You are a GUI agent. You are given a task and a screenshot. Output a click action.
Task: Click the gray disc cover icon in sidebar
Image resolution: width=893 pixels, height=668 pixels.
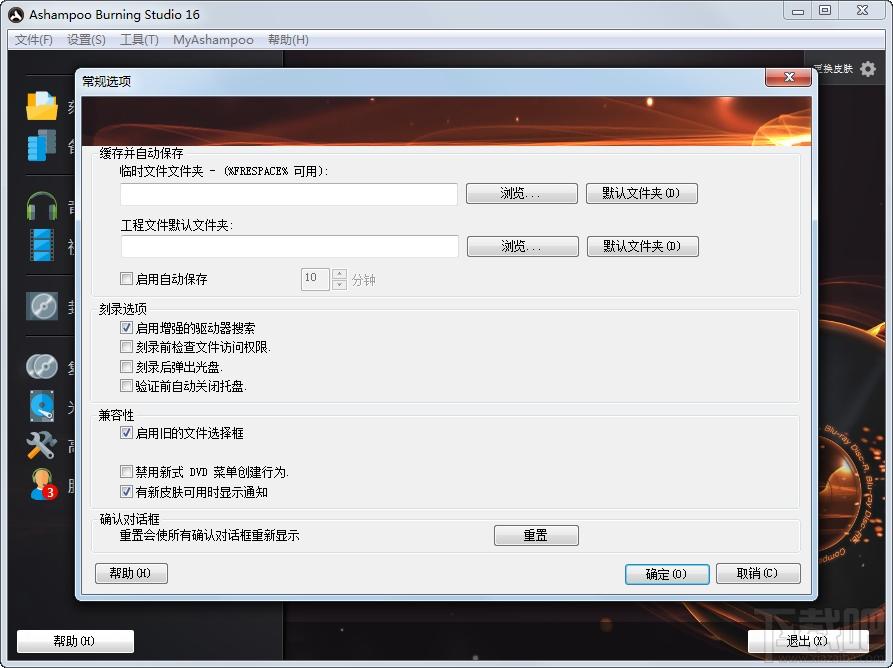[x=42, y=306]
